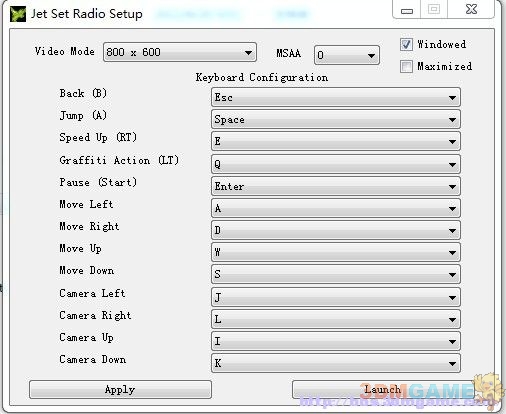Expand the Graffiti Action (LT) dropdown
Viewport: 506px width, 414px height.
click(336, 164)
